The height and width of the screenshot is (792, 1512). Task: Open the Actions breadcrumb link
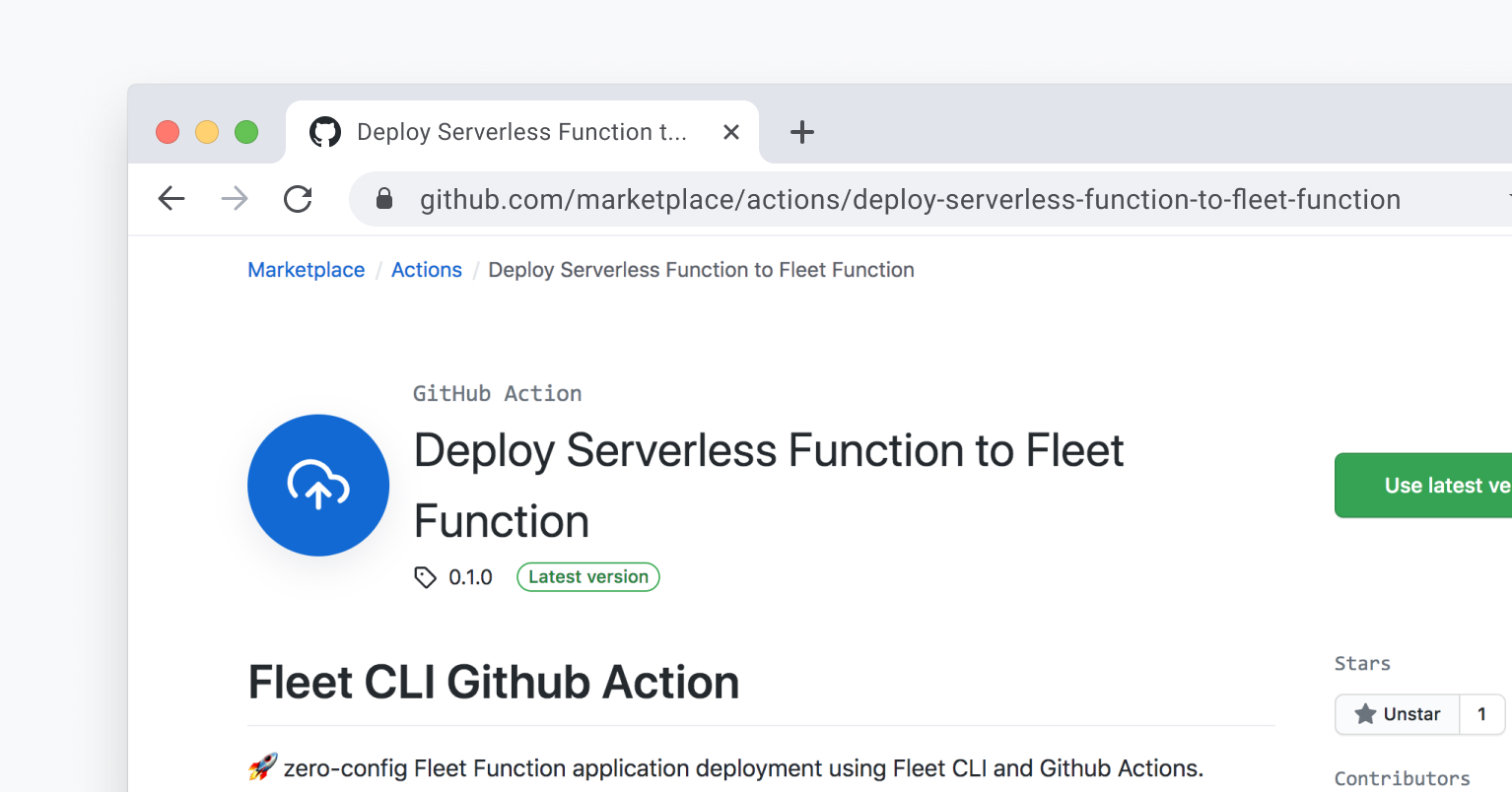click(x=426, y=269)
